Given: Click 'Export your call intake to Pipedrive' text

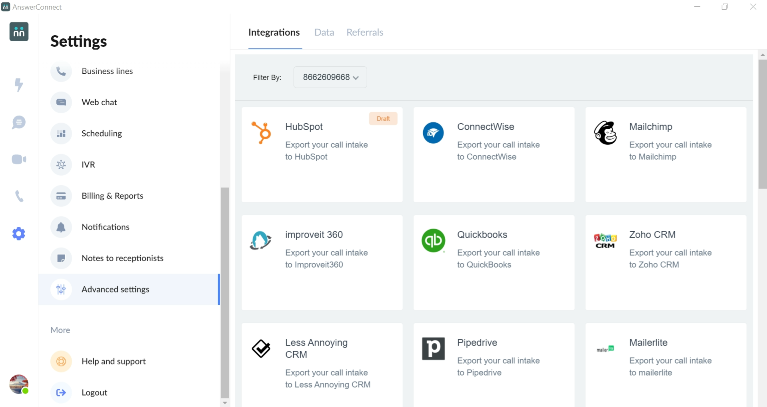Looking at the screenshot, I should click(x=498, y=367).
